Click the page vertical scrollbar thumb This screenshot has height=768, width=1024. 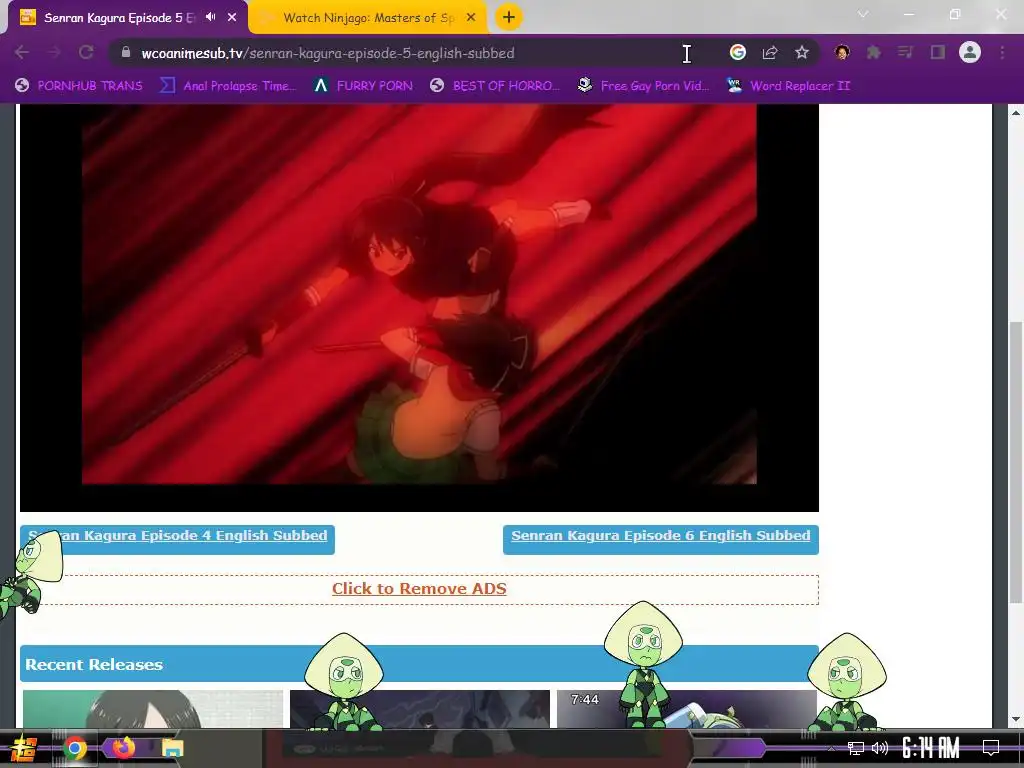click(1016, 462)
